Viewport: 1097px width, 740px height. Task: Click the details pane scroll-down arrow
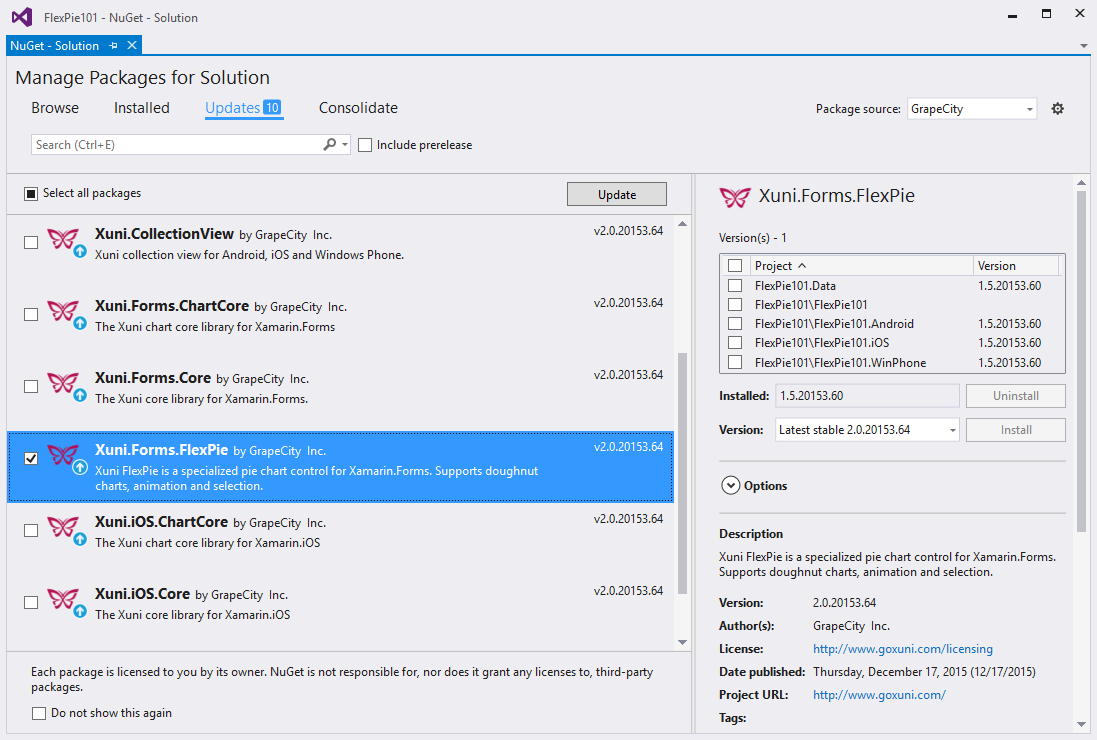[x=1082, y=725]
